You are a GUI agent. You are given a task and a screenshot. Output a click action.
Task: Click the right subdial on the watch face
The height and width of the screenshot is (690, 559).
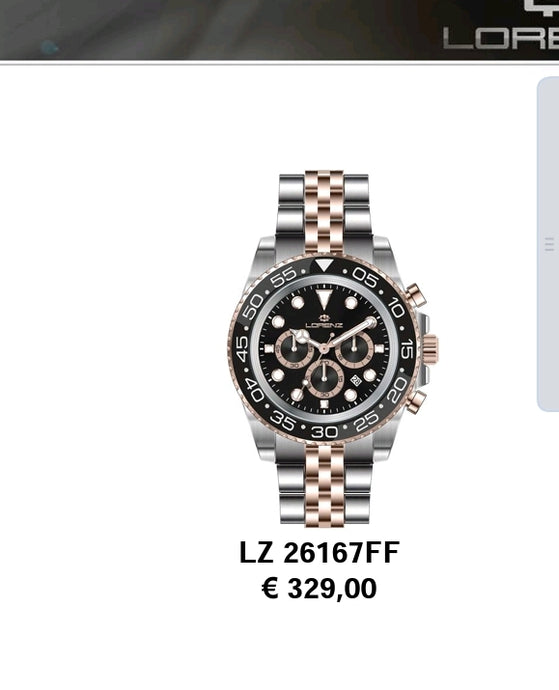tap(354, 349)
